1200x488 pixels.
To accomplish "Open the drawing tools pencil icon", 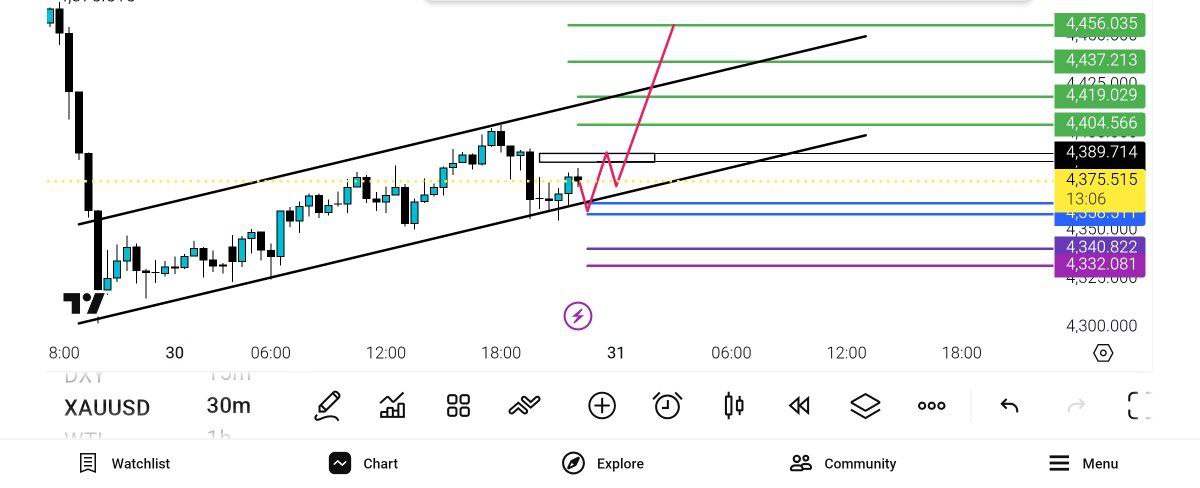I will pos(327,405).
